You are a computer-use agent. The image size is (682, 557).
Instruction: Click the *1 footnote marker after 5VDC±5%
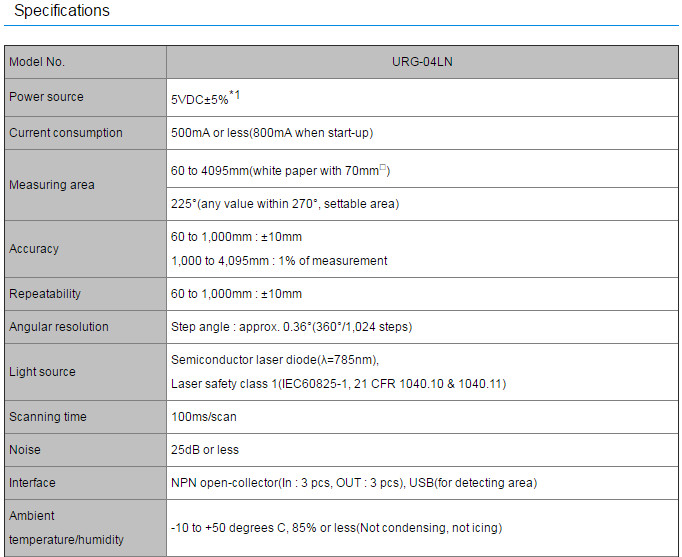235,95
